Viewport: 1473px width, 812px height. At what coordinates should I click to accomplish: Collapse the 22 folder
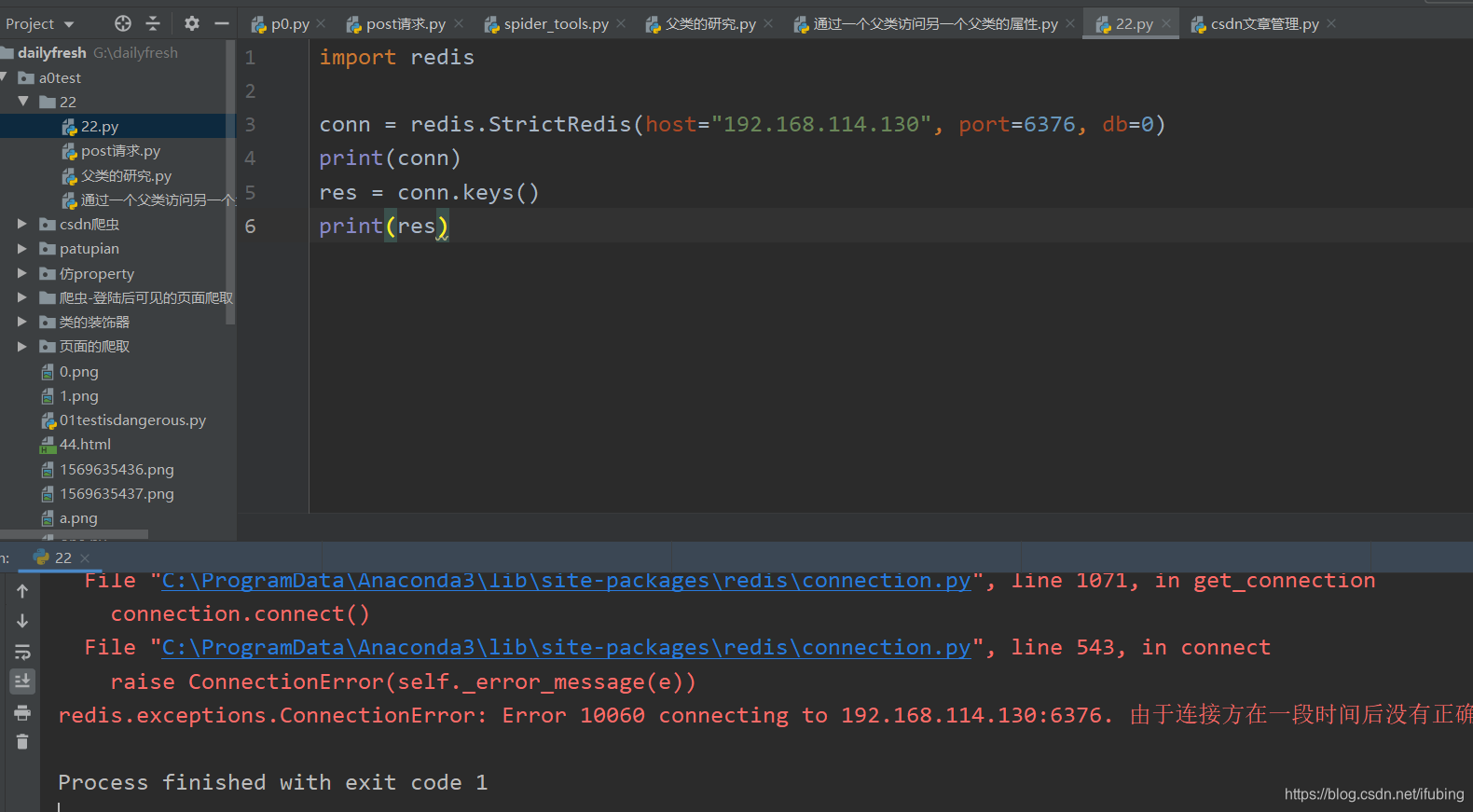(x=23, y=102)
